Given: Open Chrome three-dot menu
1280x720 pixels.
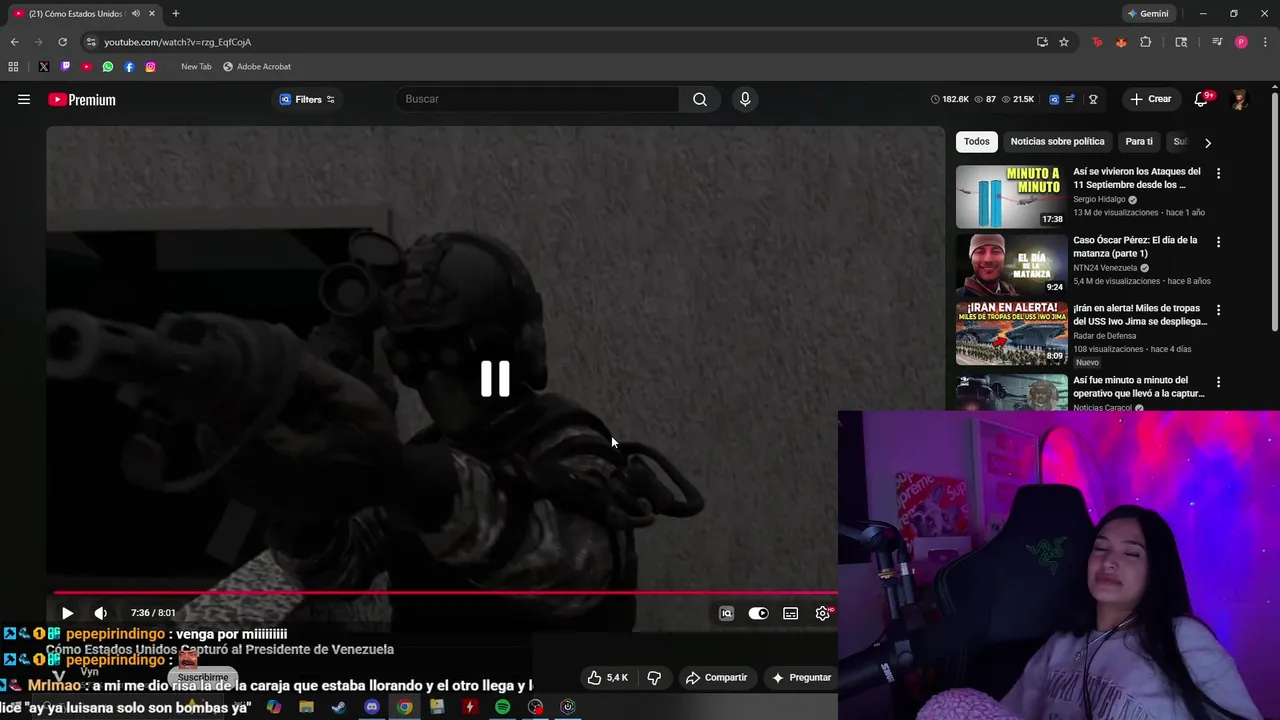Looking at the screenshot, I should 1264,42.
